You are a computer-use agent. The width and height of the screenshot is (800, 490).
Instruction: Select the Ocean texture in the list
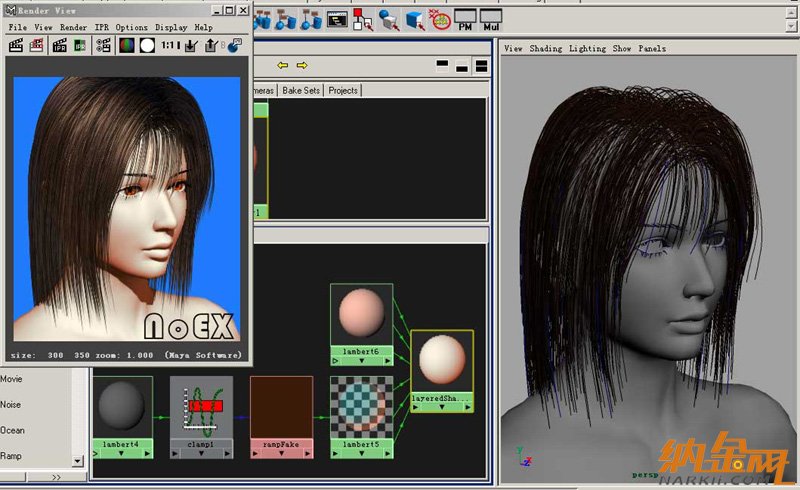coord(12,430)
